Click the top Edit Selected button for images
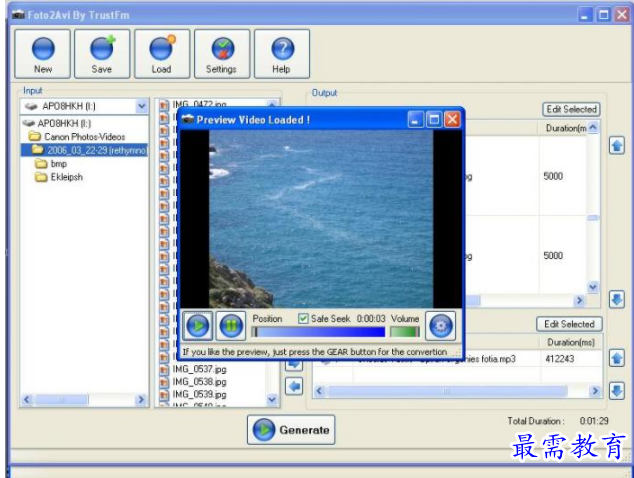 pyautogui.click(x=571, y=109)
